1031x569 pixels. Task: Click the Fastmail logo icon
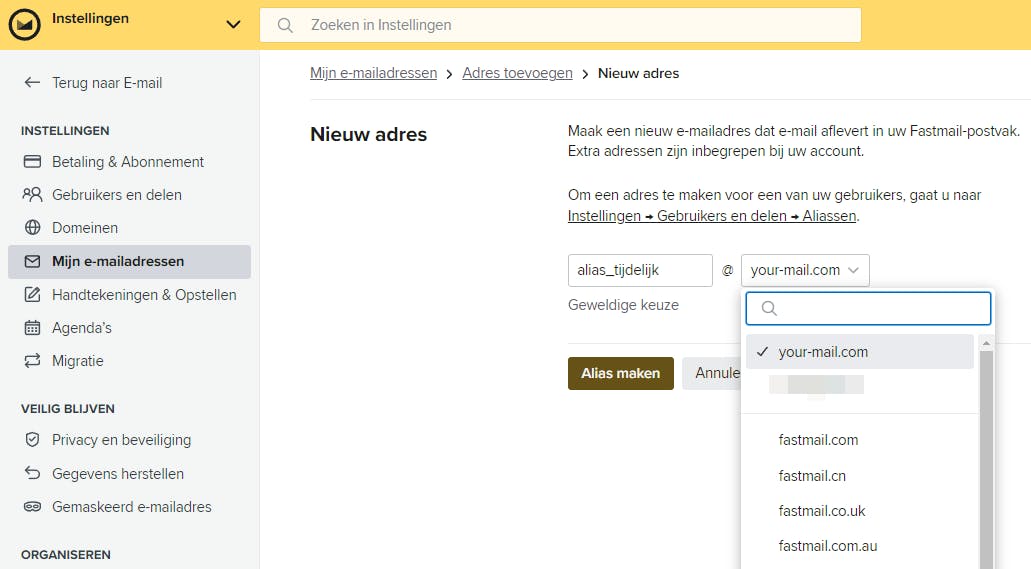click(24, 24)
